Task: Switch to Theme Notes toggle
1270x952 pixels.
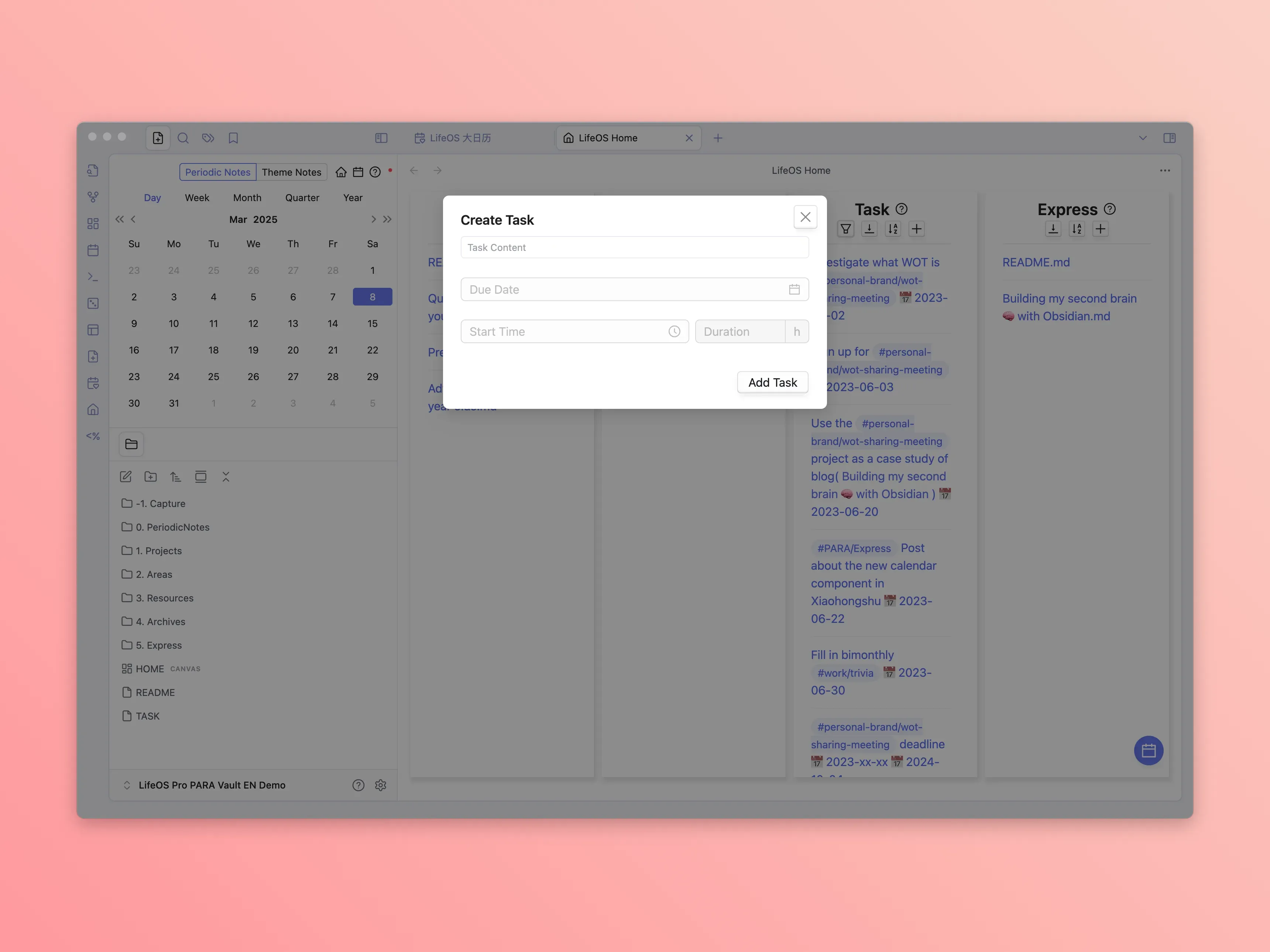Action: tap(291, 172)
